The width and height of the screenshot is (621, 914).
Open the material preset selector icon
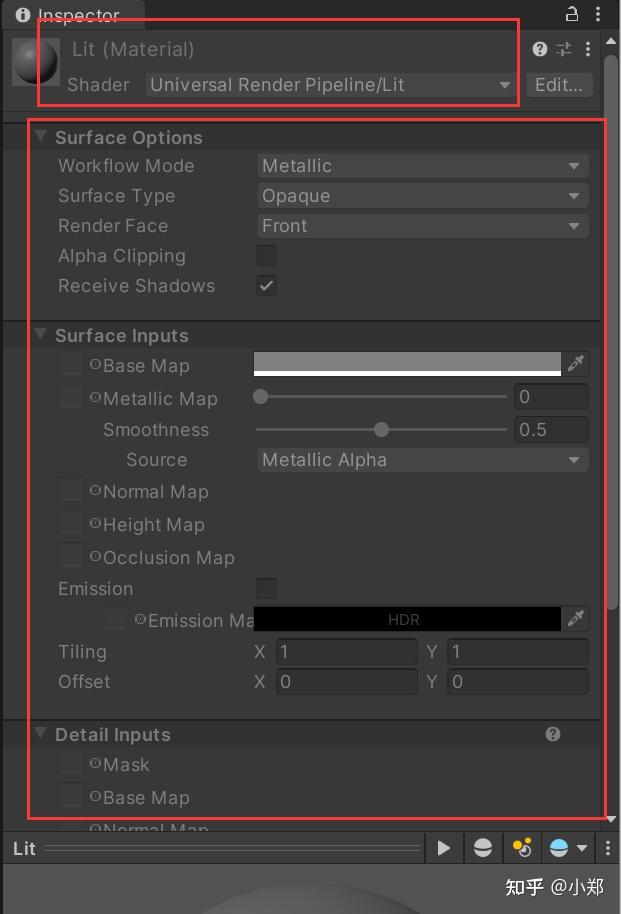pos(564,49)
